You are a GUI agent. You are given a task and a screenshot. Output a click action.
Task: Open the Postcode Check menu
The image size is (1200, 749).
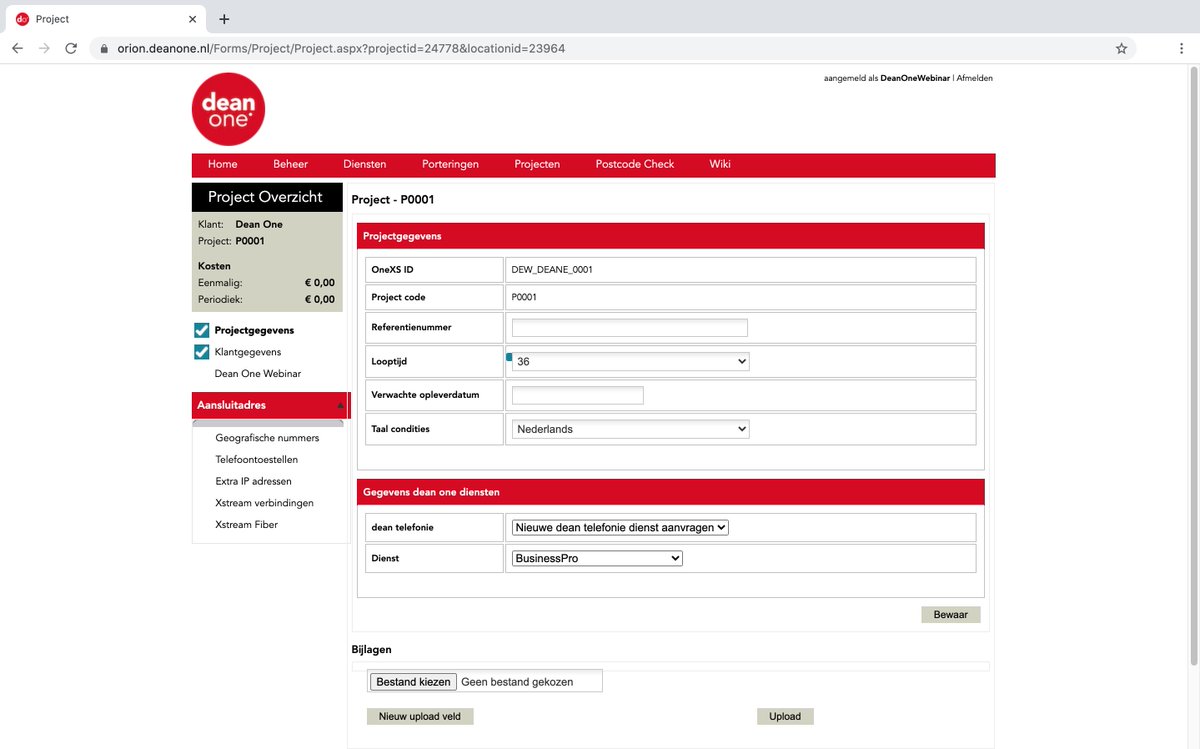point(635,164)
